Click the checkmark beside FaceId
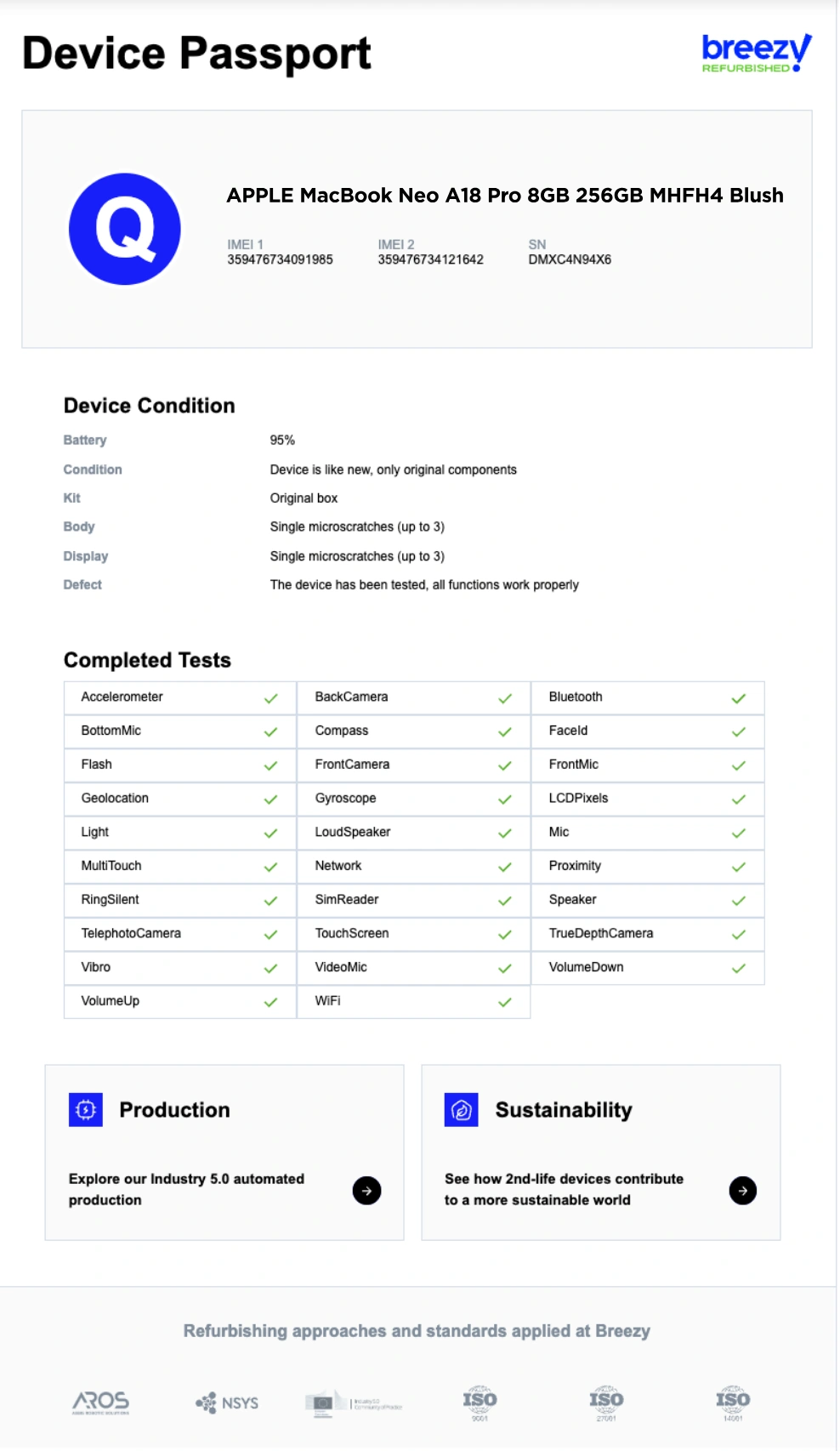Image resolution: width=840 pixels, height=1451 pixels. pyautogui.click(x=739, y=731)
